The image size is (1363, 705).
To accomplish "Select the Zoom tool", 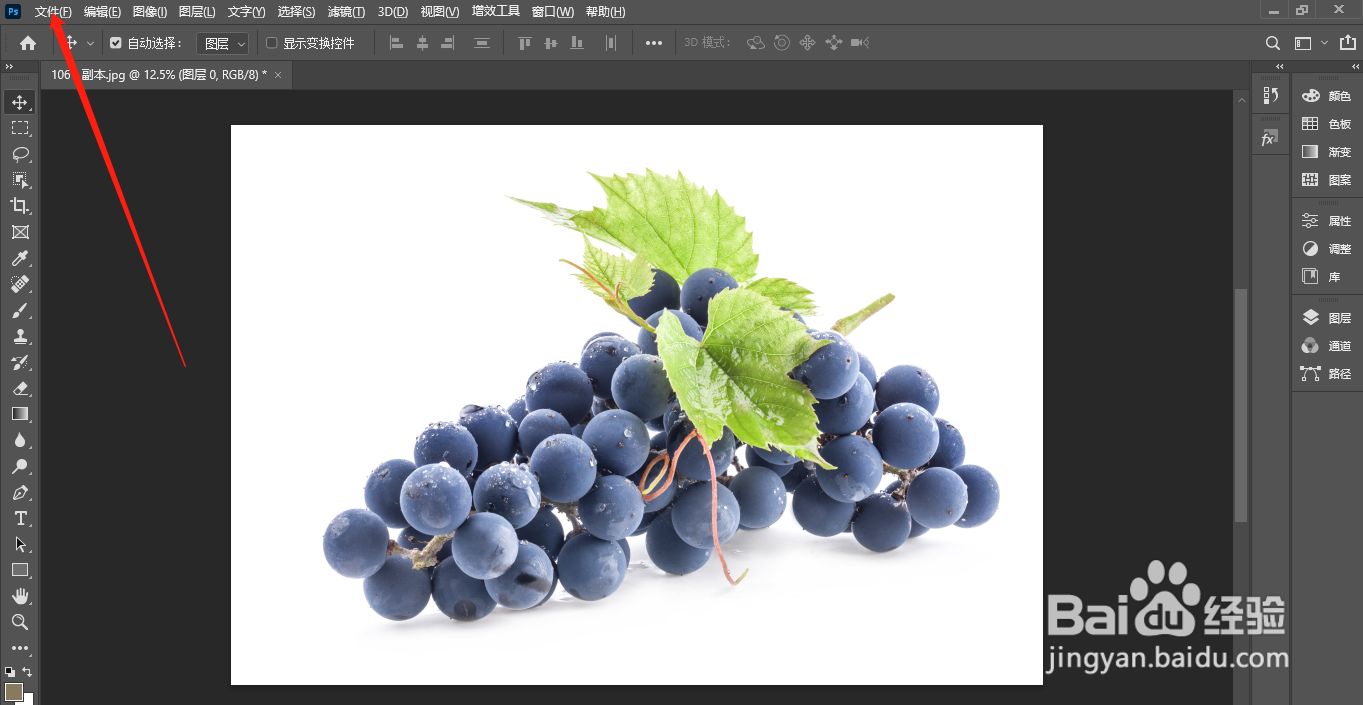I will 20,622.
